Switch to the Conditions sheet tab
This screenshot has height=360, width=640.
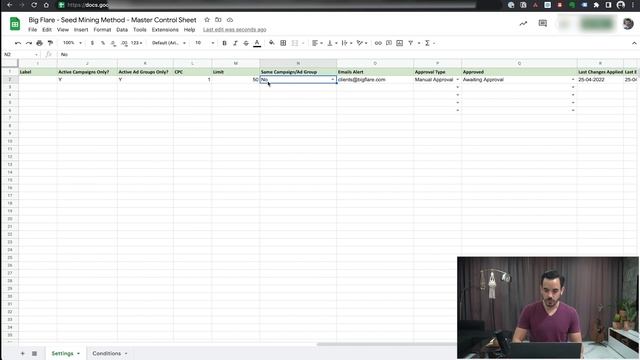(110, 353)
